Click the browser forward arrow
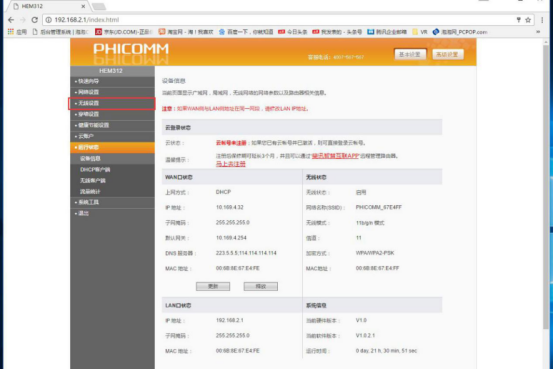This screenshot has height=369, width=554. click(23, 20)
